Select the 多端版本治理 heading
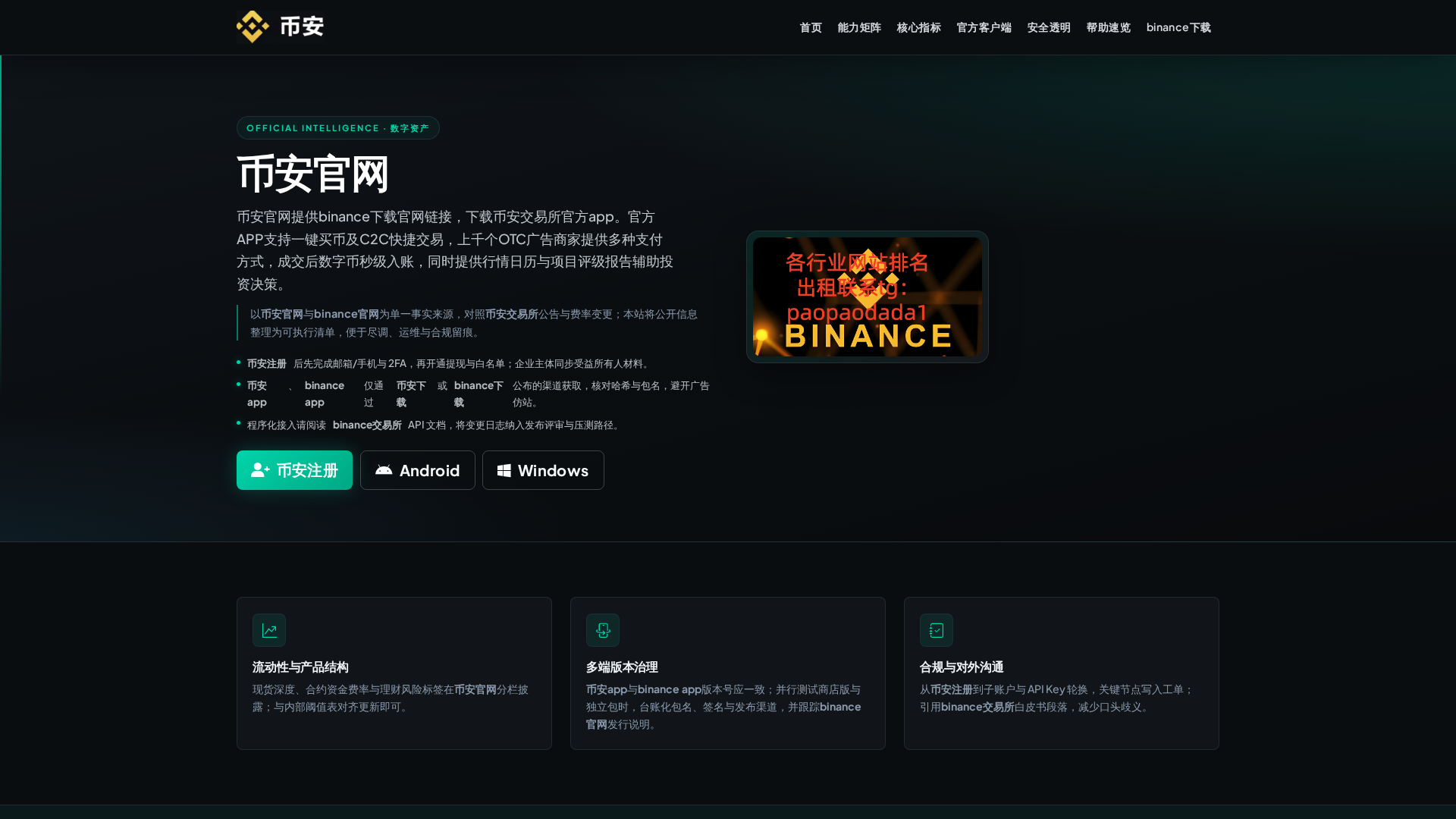The width and height of the screenshot is (1456, 819). (x=622, y=667)
